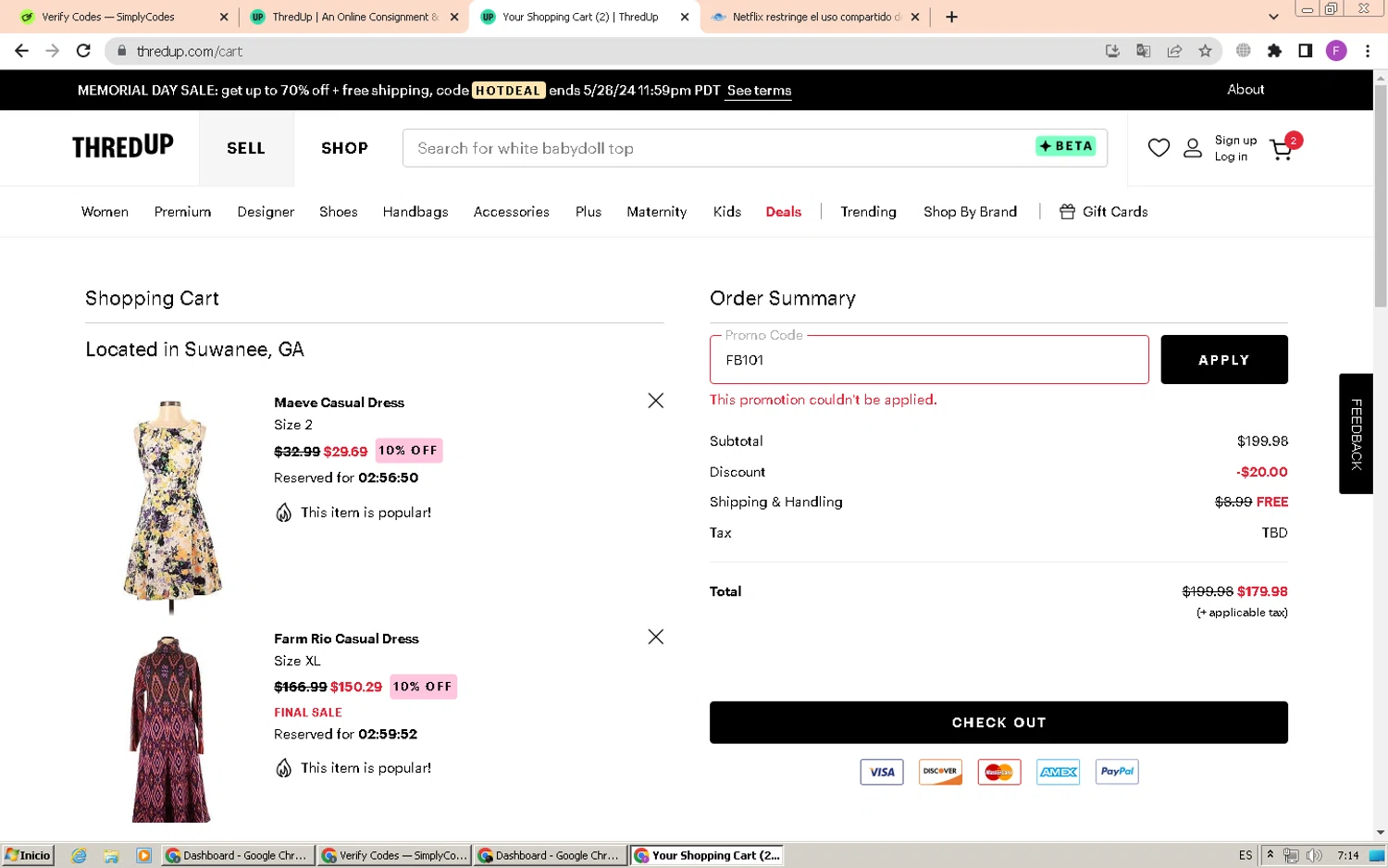Open a new browser tab
Screen dimensions: 1388x868
pyautogui.click(x=951, y=17)
